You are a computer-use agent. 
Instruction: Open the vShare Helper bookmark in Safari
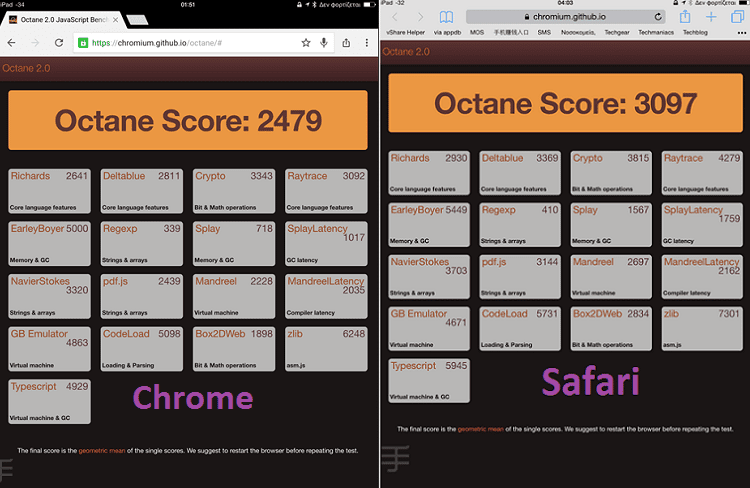[x=406, y=33]
